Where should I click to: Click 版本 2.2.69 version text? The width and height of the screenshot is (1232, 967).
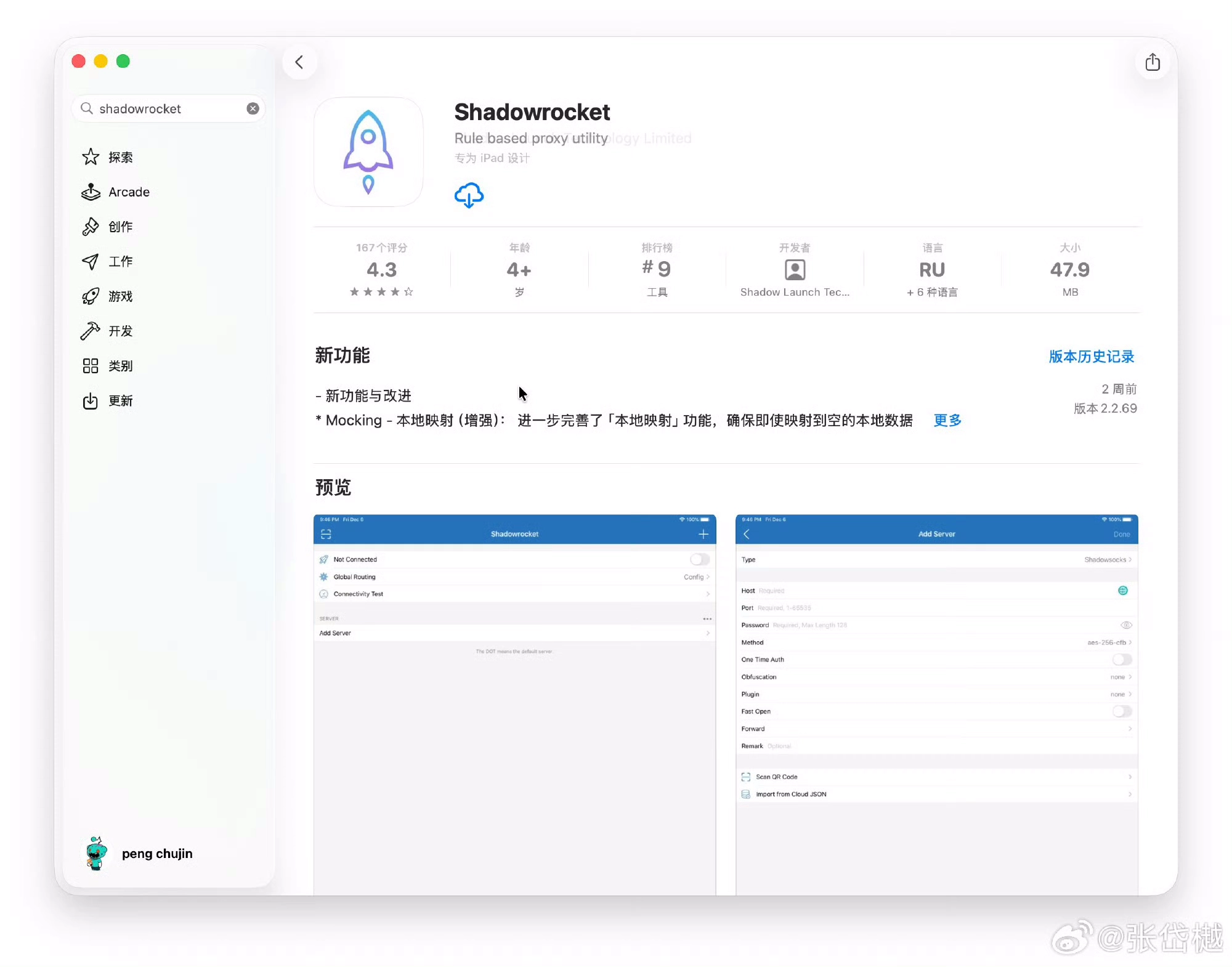tap(1105, 408)
